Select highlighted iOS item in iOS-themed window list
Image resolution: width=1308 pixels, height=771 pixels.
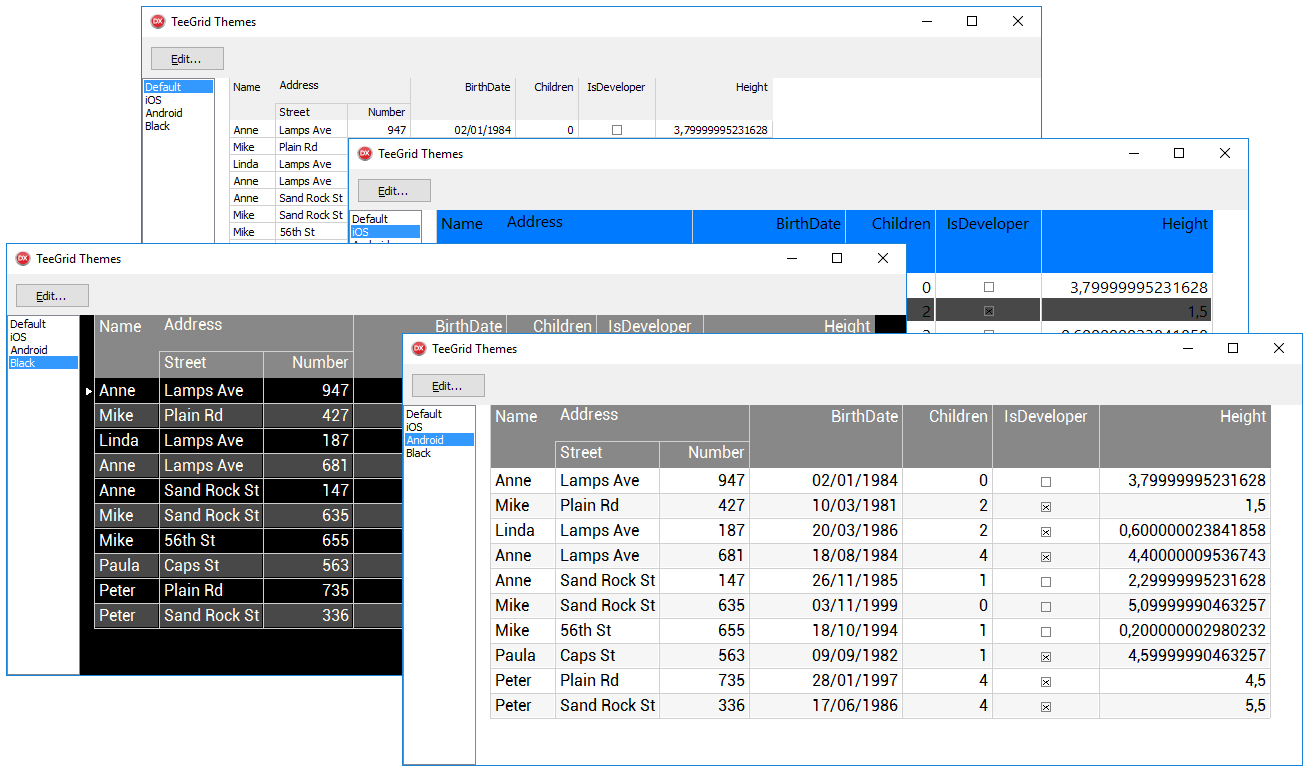tap(385, 232)
